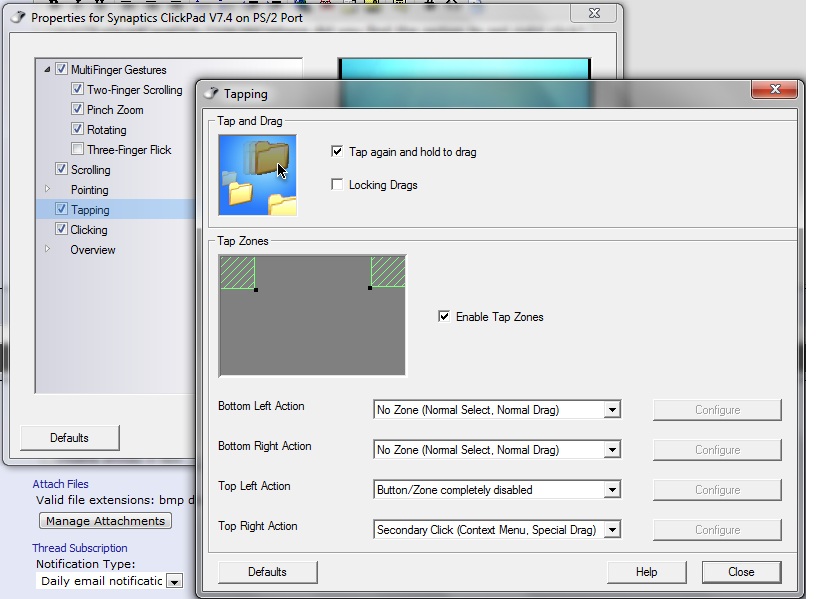The image size is (819, 599).
Task: Disable the Rotating gesture checkbox
Action: 77,128
